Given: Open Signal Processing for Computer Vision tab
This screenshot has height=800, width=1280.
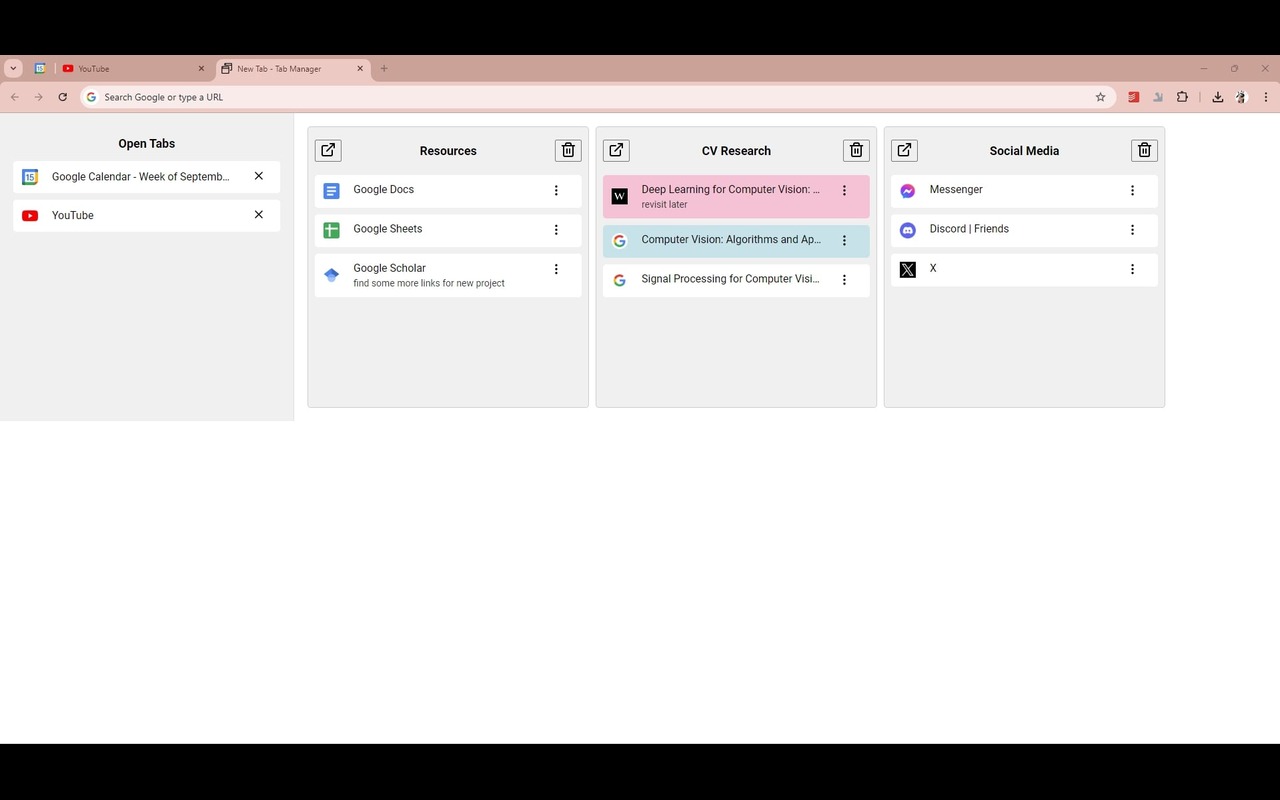Looking at the screenshot, I should pos(736,280).
